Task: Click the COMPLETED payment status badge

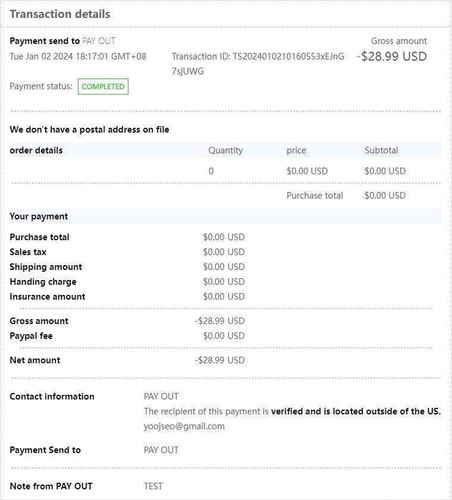Action: click(x=103, y=87)
